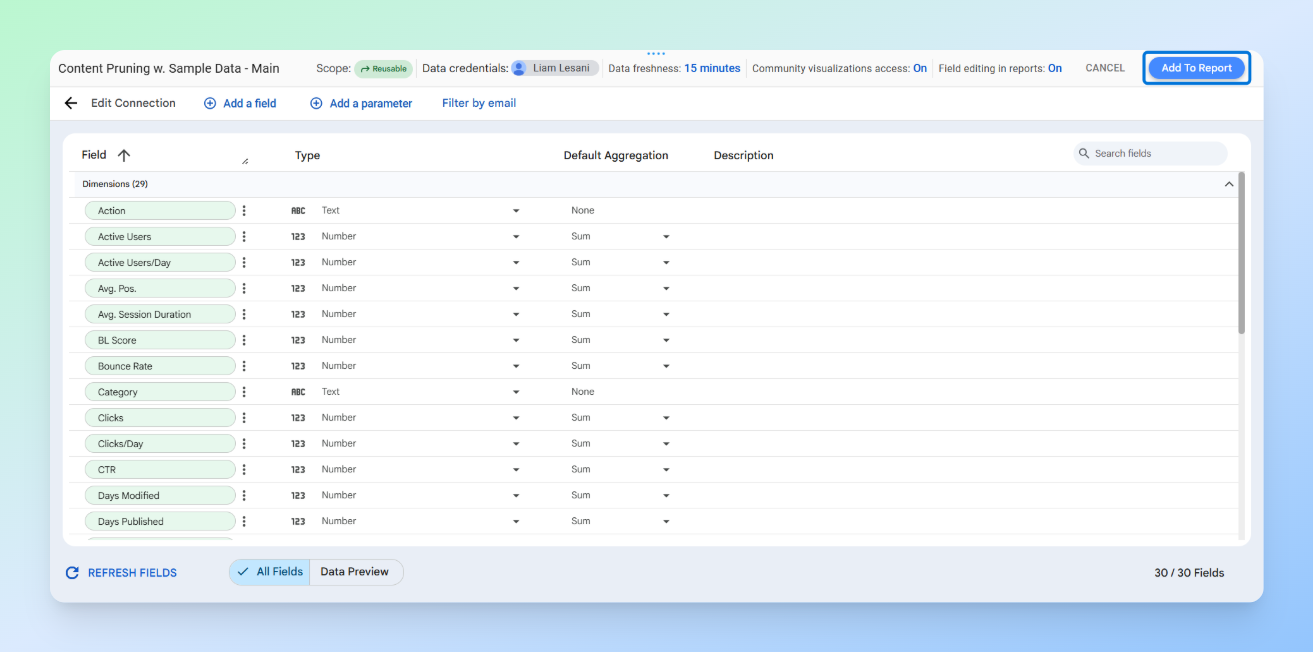Open the three-dot menu for the Action field
The width and height of the screenshot is (1313, 652).
[x=243, y=210]
